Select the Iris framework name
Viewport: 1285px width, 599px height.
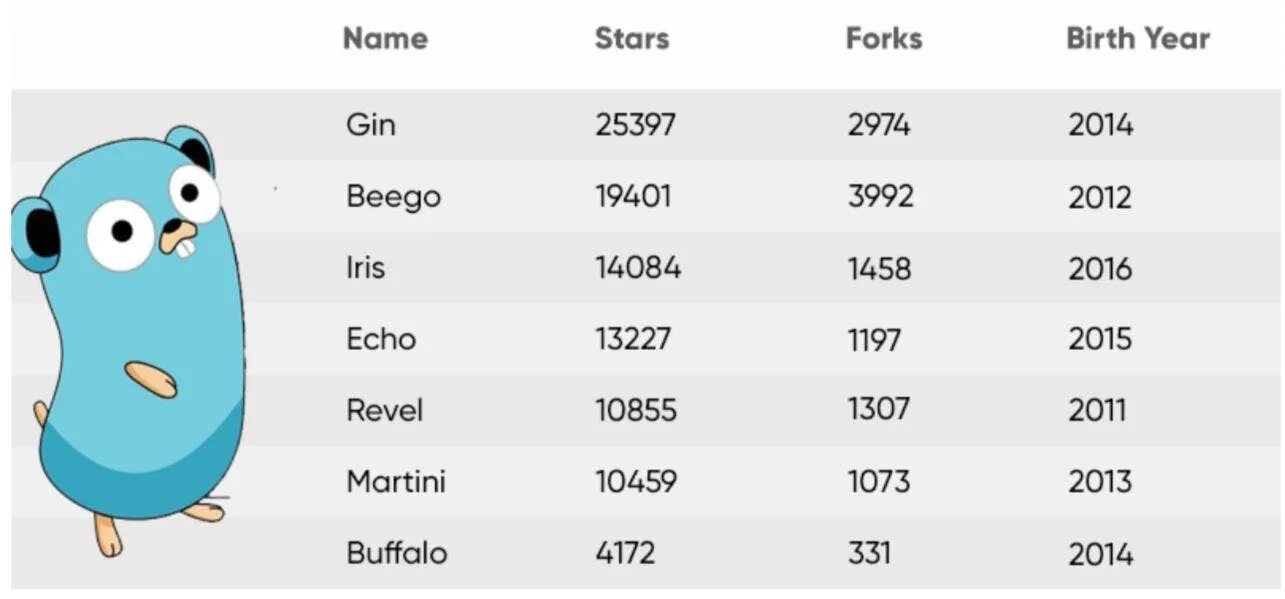pos(365,268)
